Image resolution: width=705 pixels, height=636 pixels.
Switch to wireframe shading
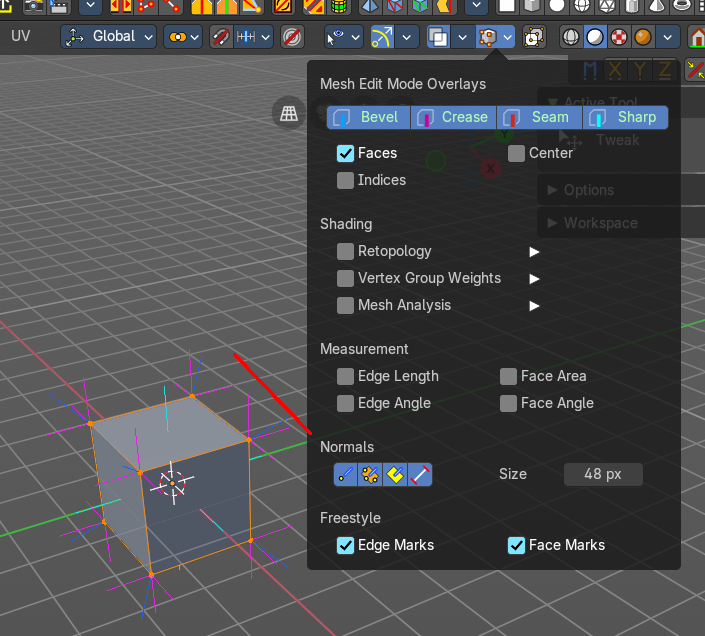(x=571, y=37)
